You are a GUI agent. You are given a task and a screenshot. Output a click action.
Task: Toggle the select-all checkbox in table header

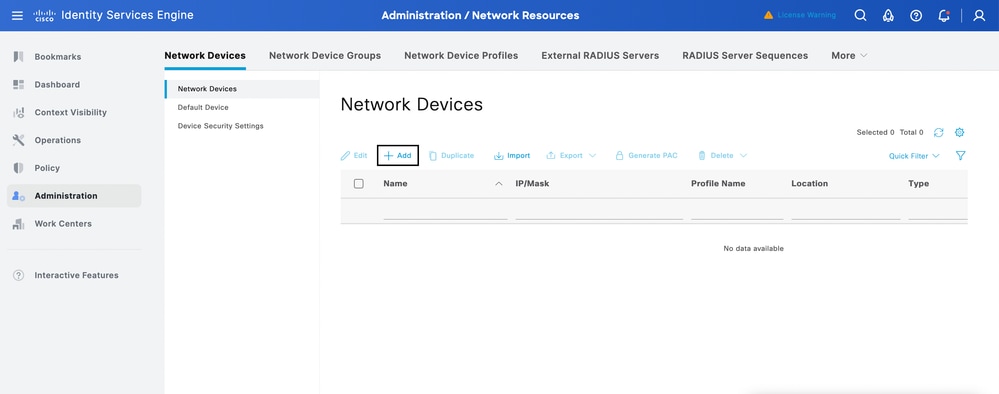click(359, 184)
